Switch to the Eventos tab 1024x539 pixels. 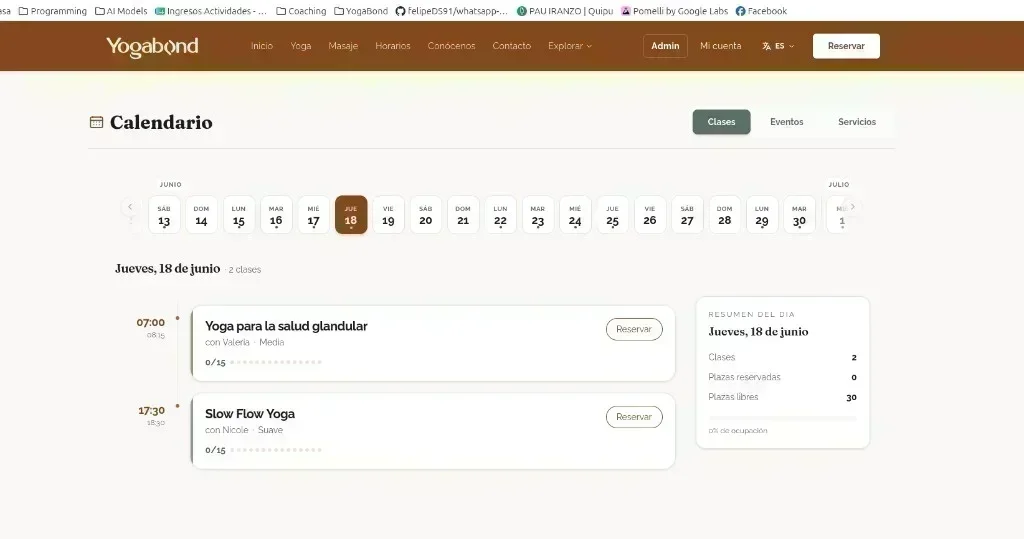tap(786, 122)
